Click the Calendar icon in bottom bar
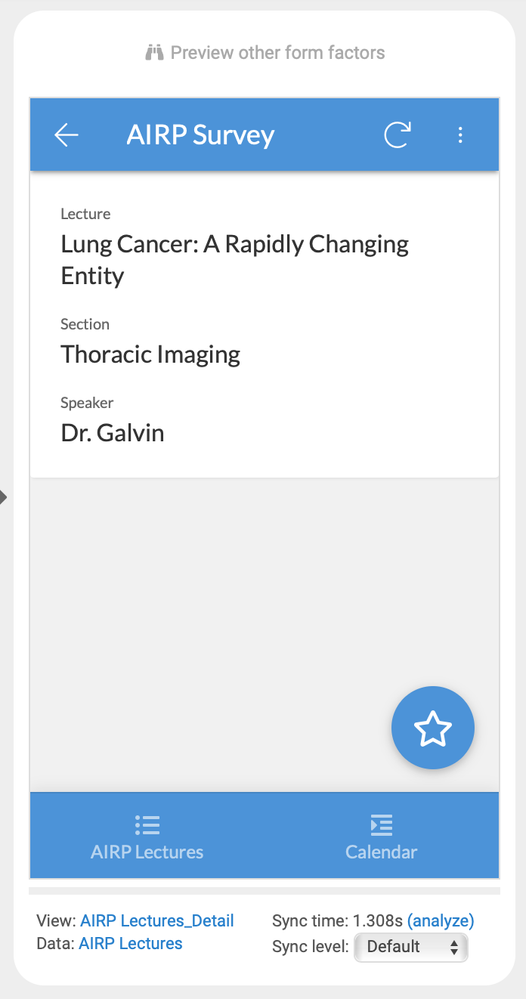526x999 pixels. (381, 824)
